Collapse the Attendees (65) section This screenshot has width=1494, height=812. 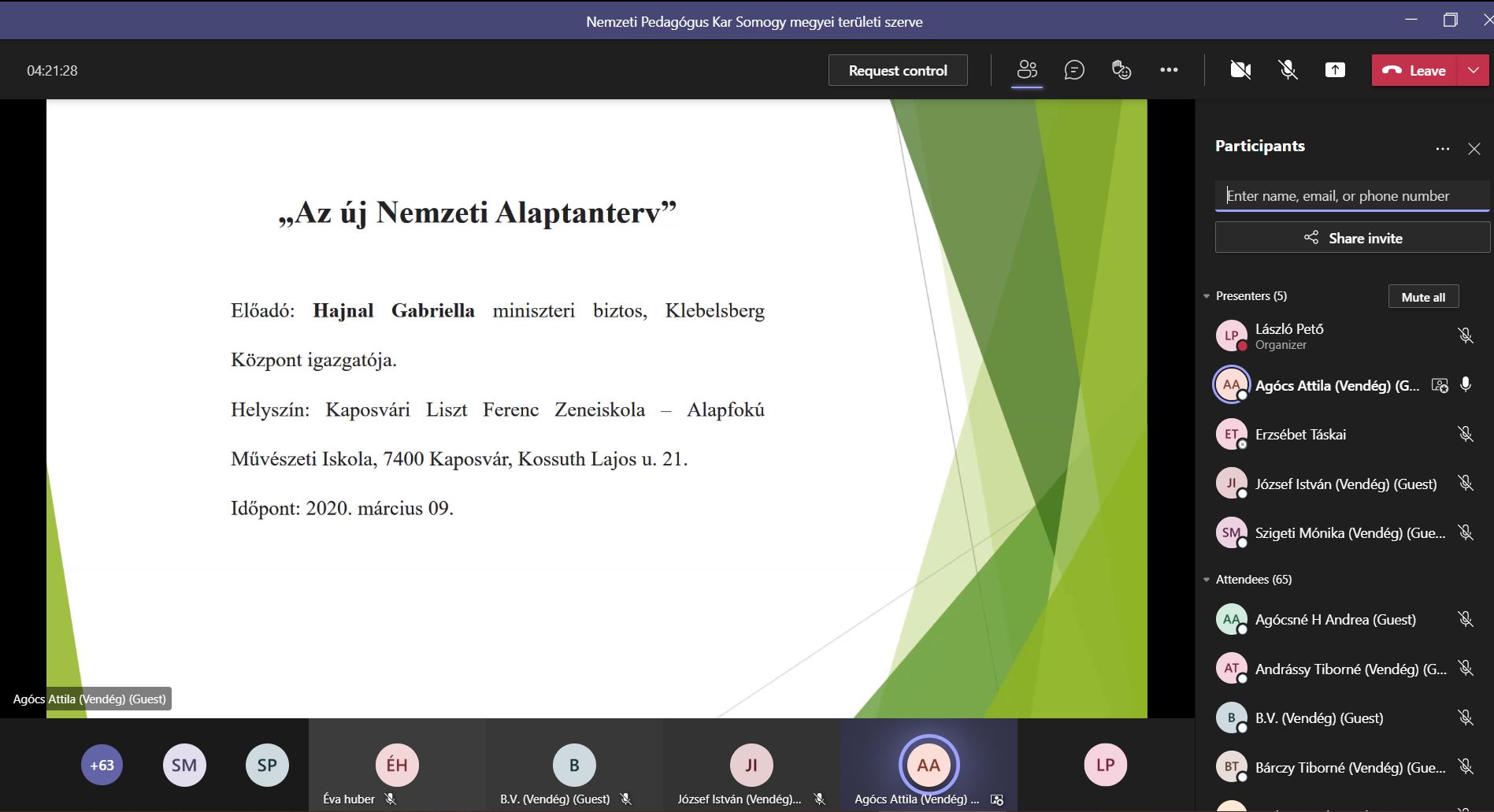click(x=1207, y=580)
